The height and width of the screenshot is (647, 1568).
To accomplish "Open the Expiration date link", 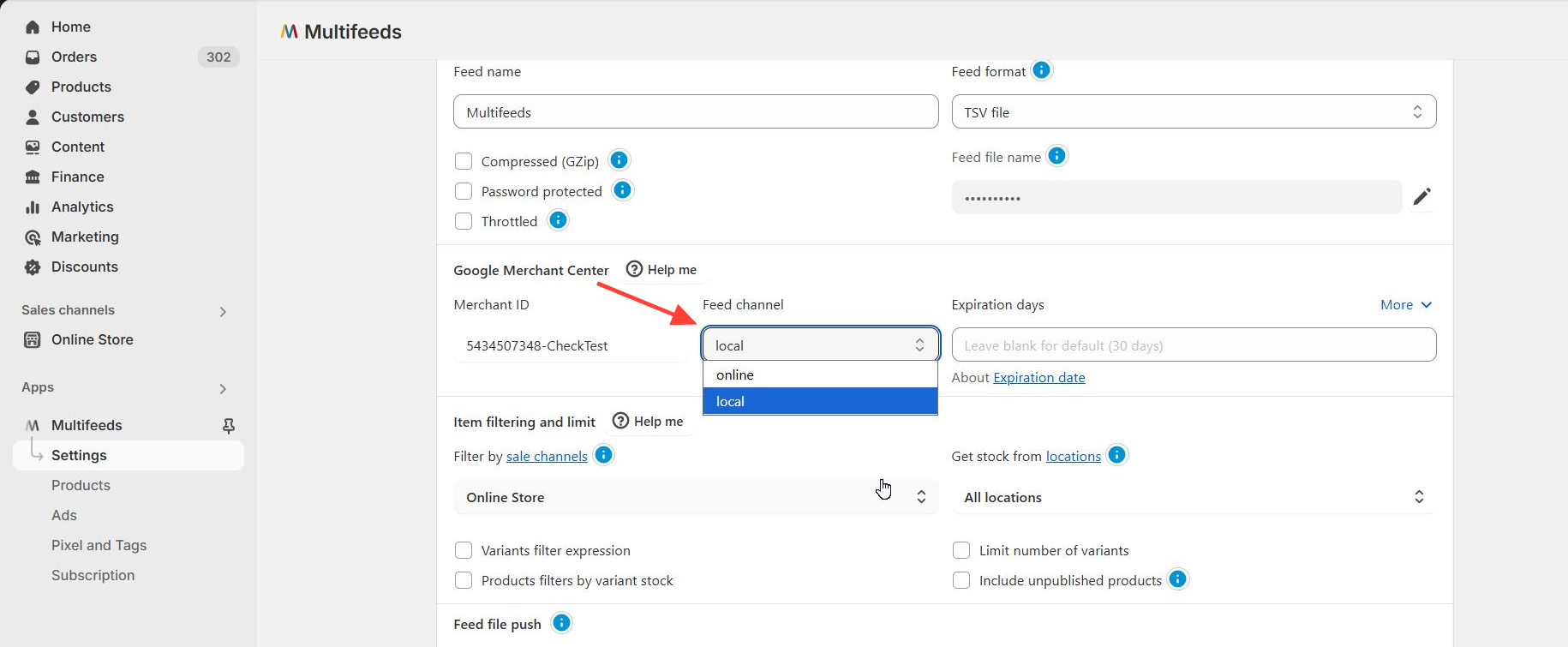I will click(1038, 378).
